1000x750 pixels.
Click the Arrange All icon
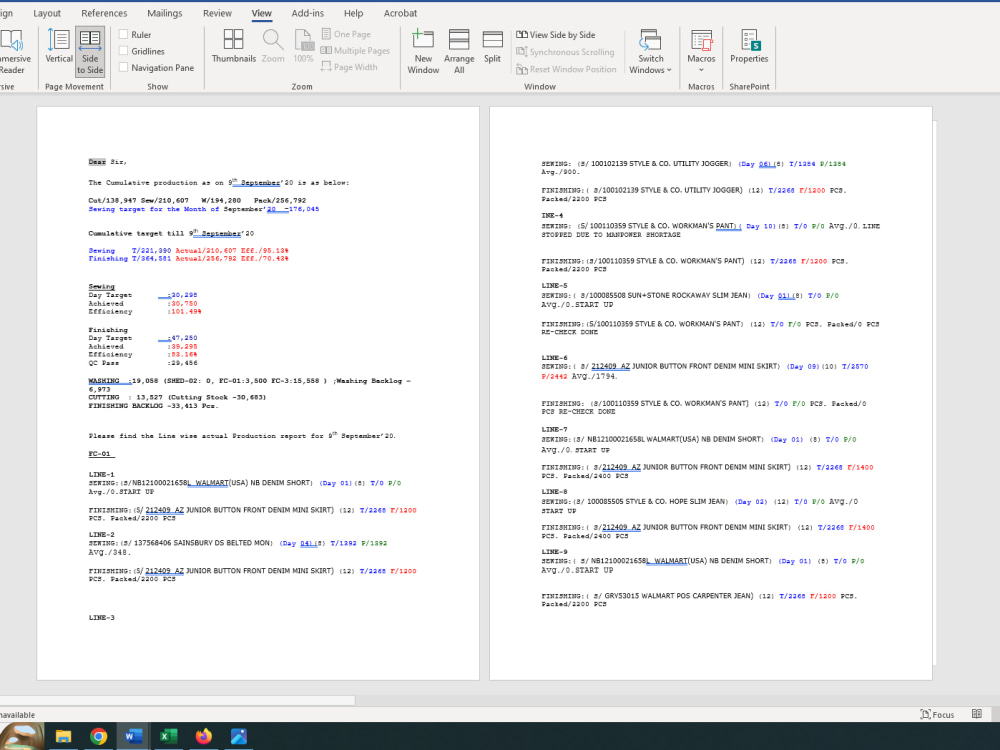point(459,50)
